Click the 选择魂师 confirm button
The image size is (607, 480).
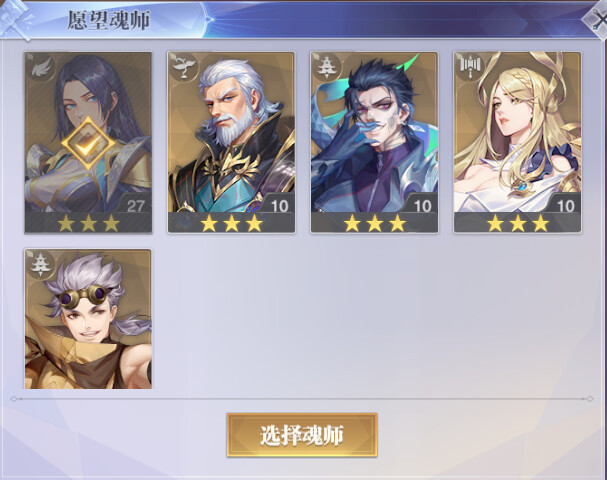click(302, 435)
